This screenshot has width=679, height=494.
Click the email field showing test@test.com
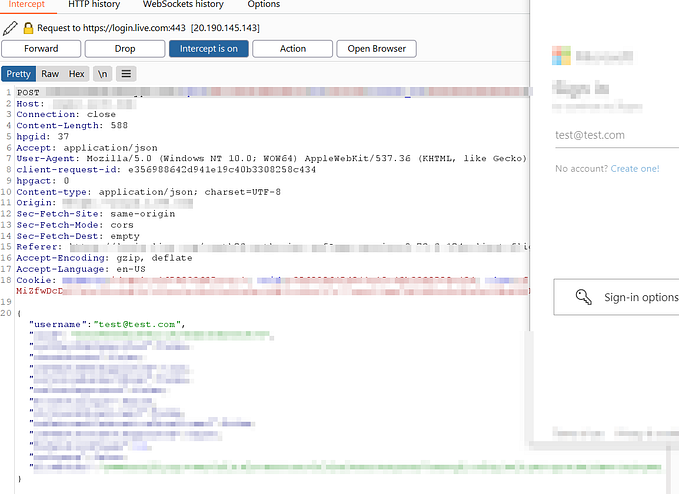[617, 135]
